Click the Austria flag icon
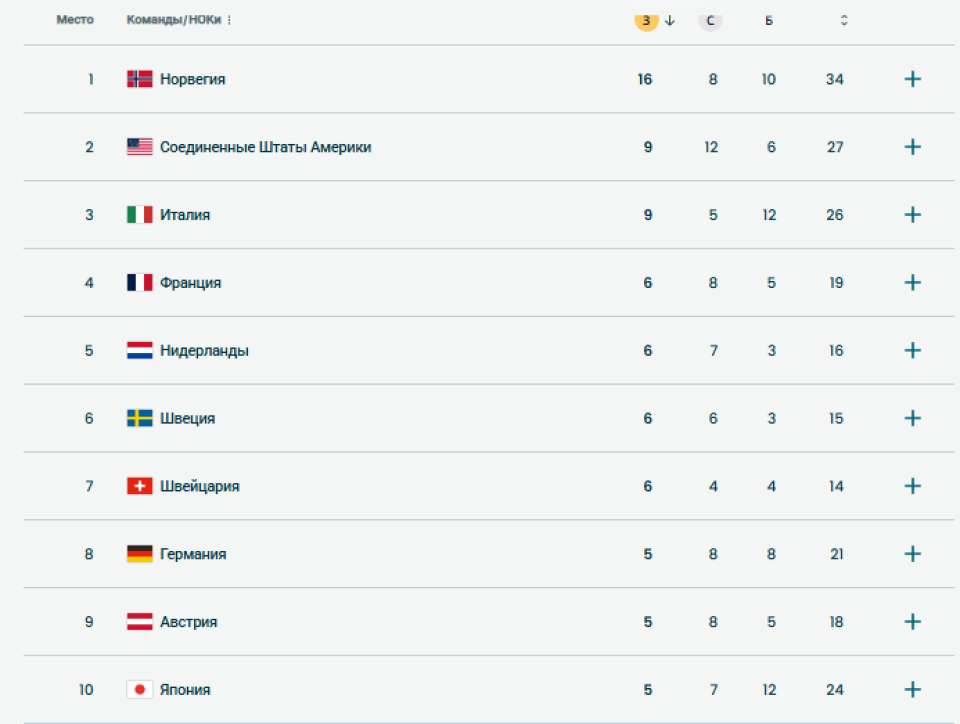 [140, 621]
